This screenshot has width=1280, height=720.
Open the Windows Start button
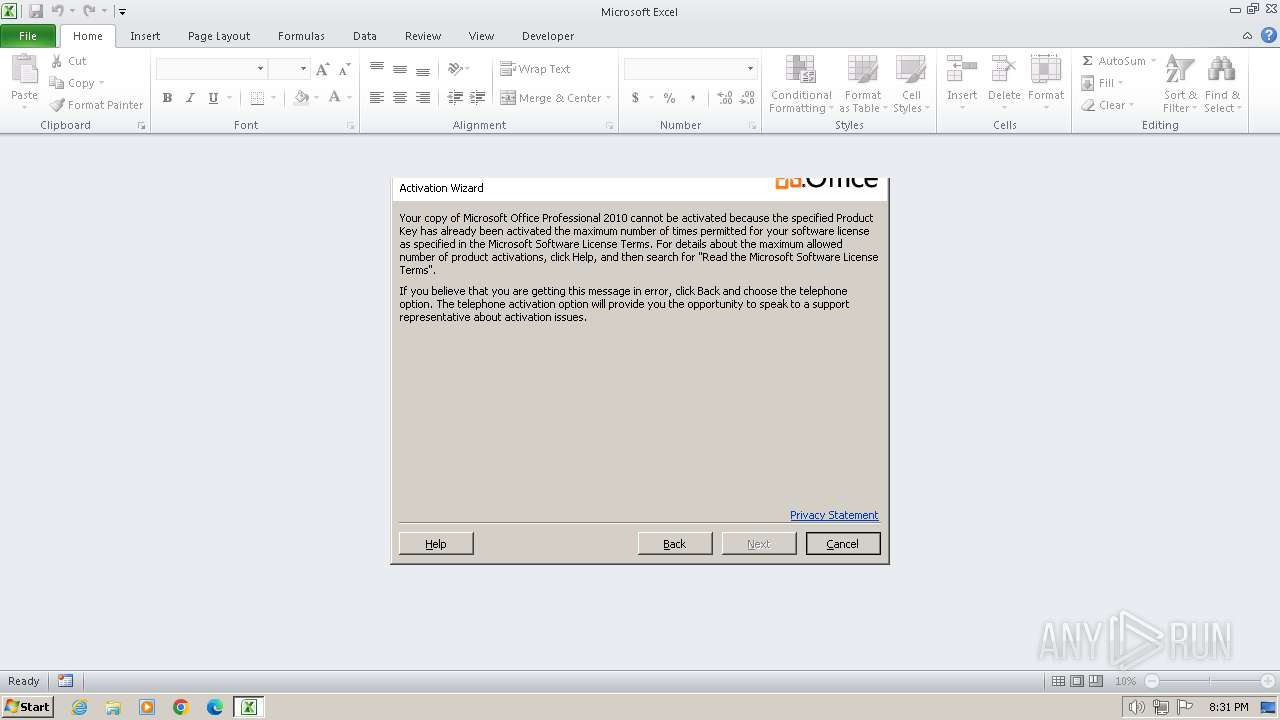(x=27, y=707)
